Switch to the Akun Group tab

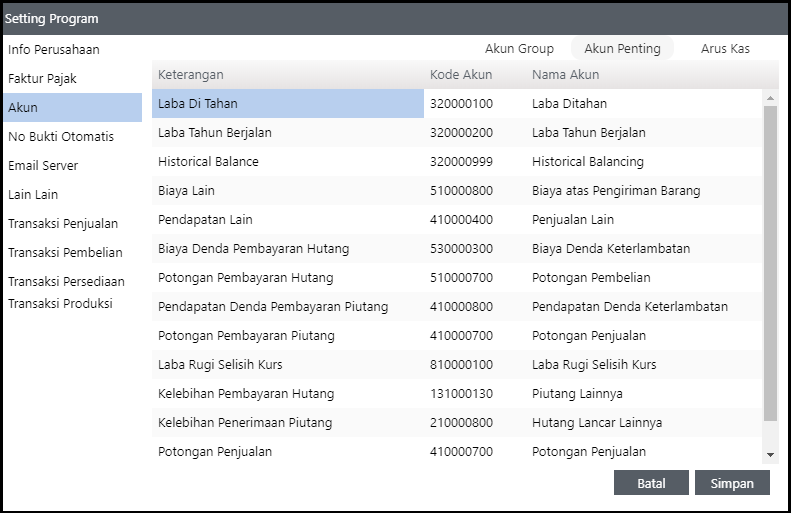(x=519, y=48)
